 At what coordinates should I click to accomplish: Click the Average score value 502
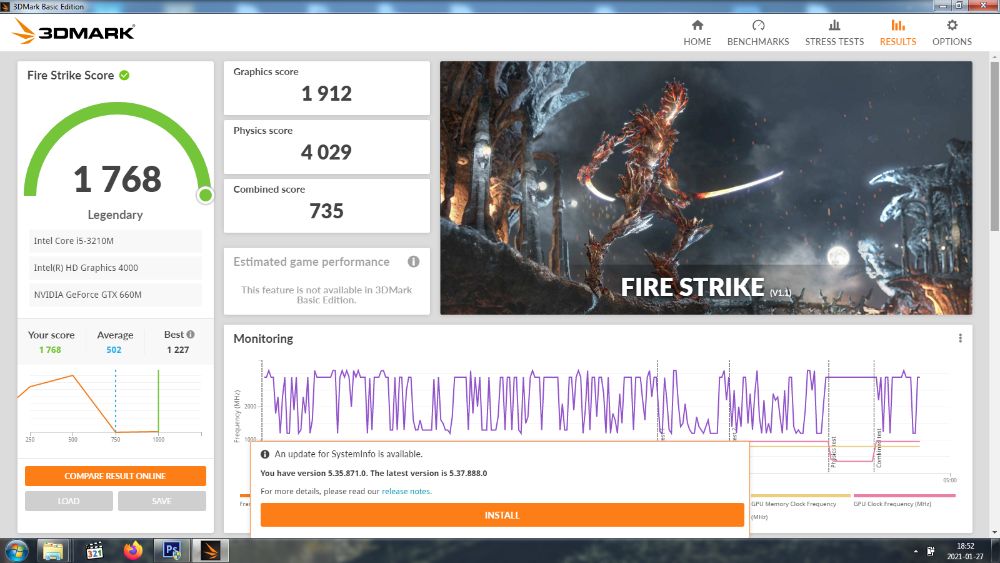click(x=114, y=350)
